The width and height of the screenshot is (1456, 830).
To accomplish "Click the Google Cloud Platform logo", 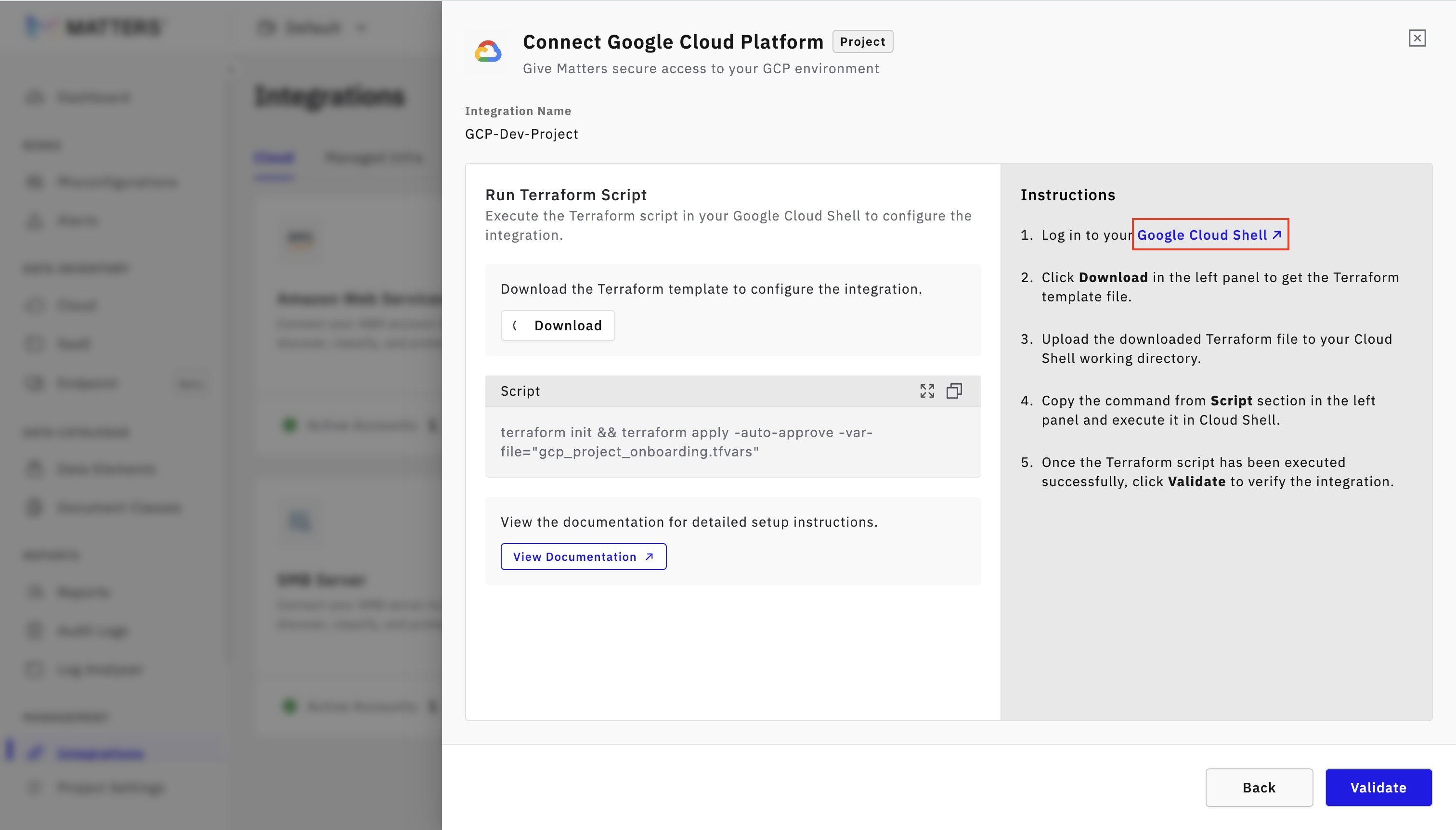I will point(488,52).
